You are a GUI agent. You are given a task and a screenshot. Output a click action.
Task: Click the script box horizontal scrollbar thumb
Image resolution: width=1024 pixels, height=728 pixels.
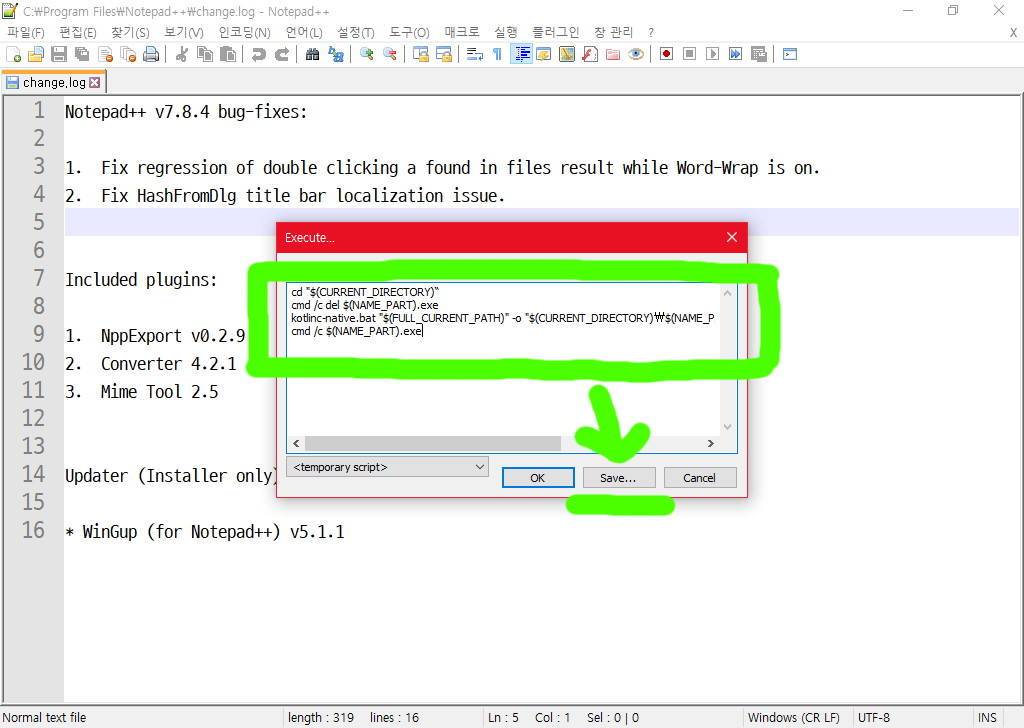pos(433,443)
